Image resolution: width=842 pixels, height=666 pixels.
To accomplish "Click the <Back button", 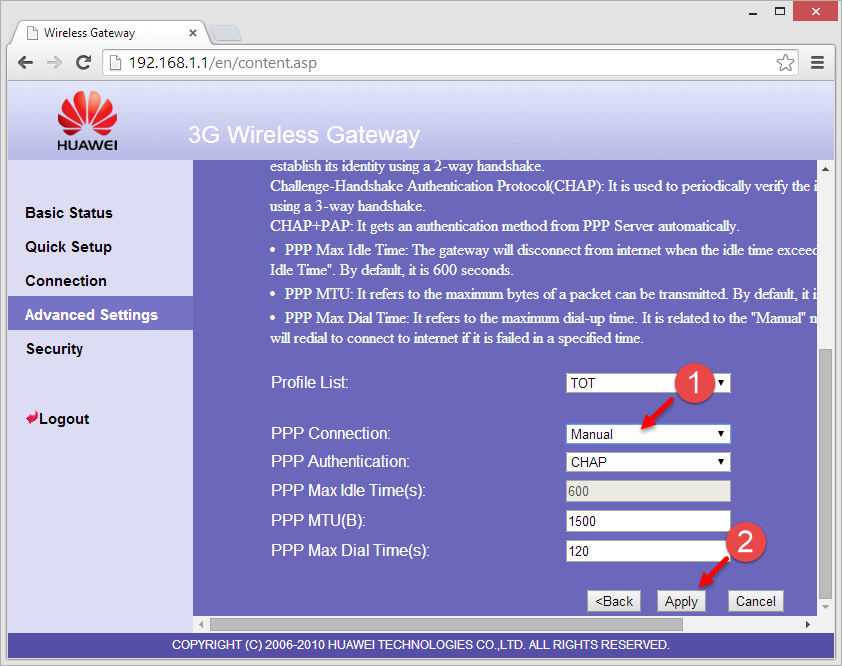I will [614, 601].
